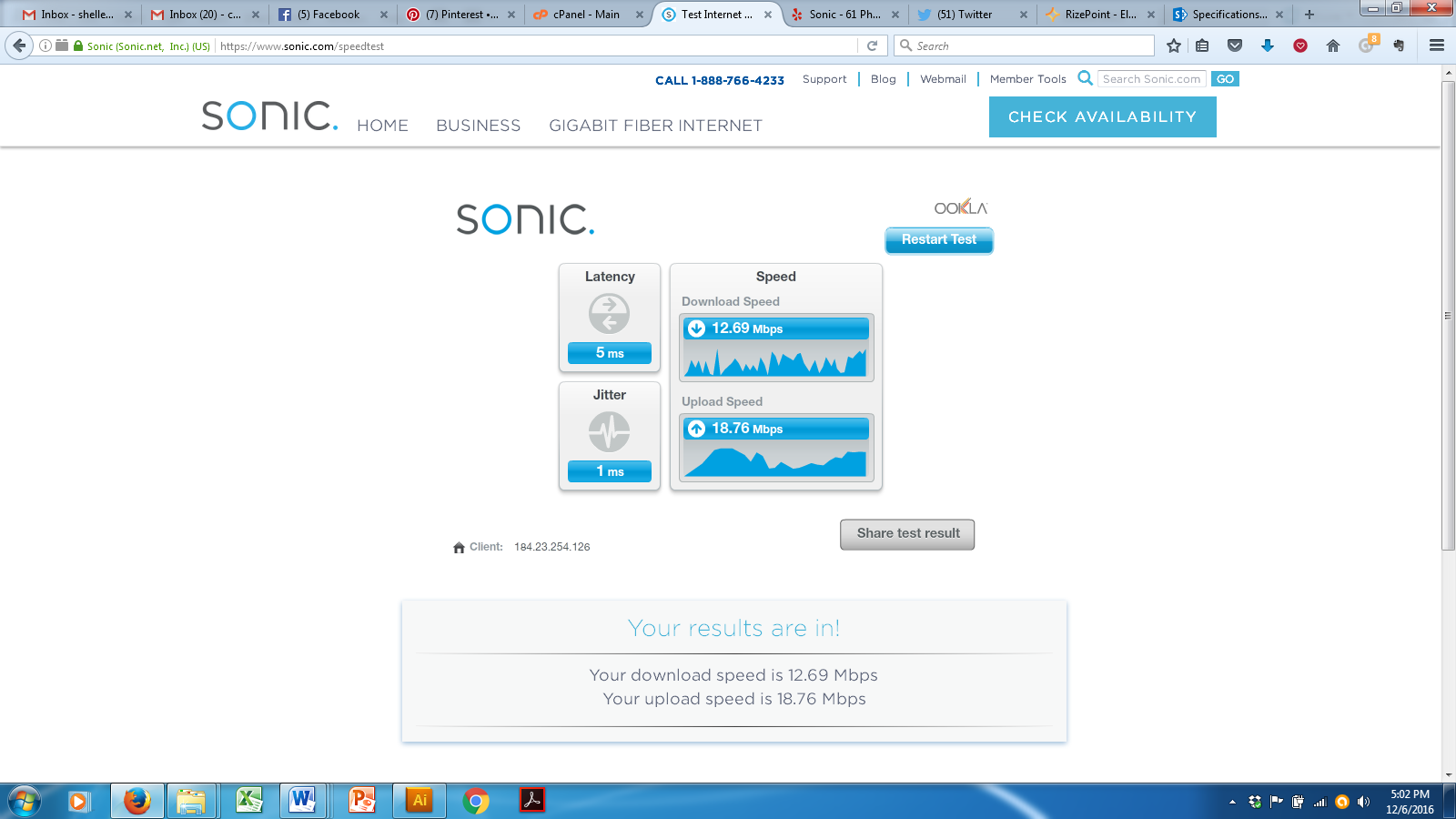1456x819 pixels.
Task: Click the Ookla logo
Action: (x=960, y=207)
